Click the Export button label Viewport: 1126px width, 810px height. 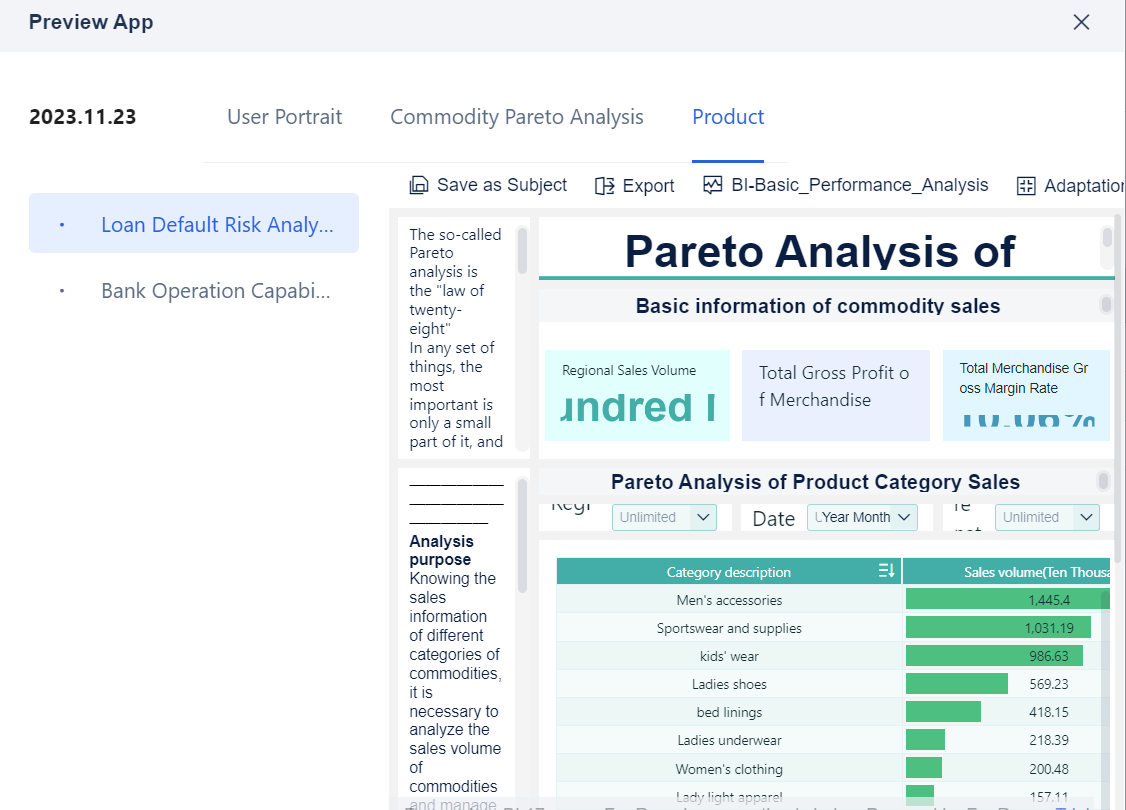point(648,186)
